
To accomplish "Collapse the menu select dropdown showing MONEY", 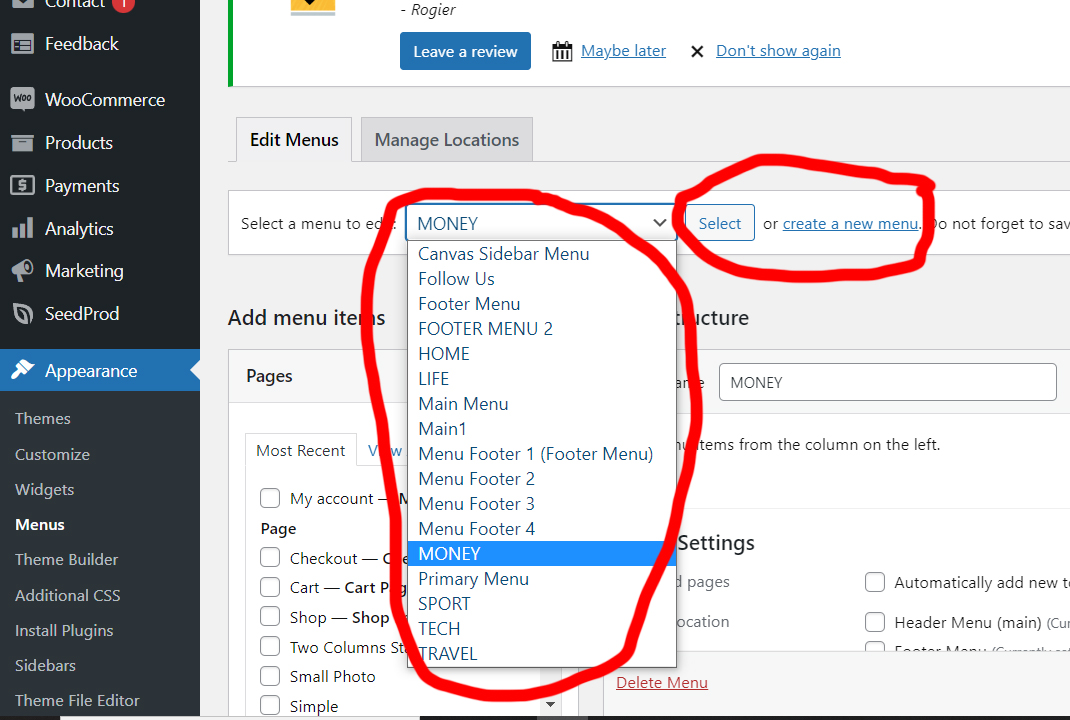I will 540,222.
